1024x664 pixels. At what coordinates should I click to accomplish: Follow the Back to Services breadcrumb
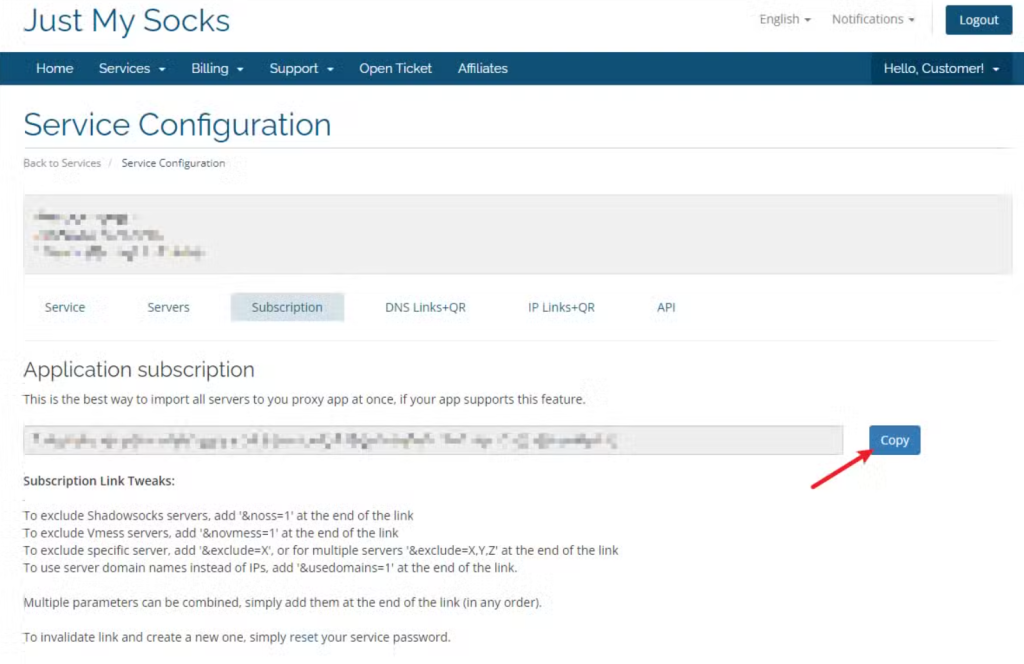pyautogui.click(x=62, y=163)
